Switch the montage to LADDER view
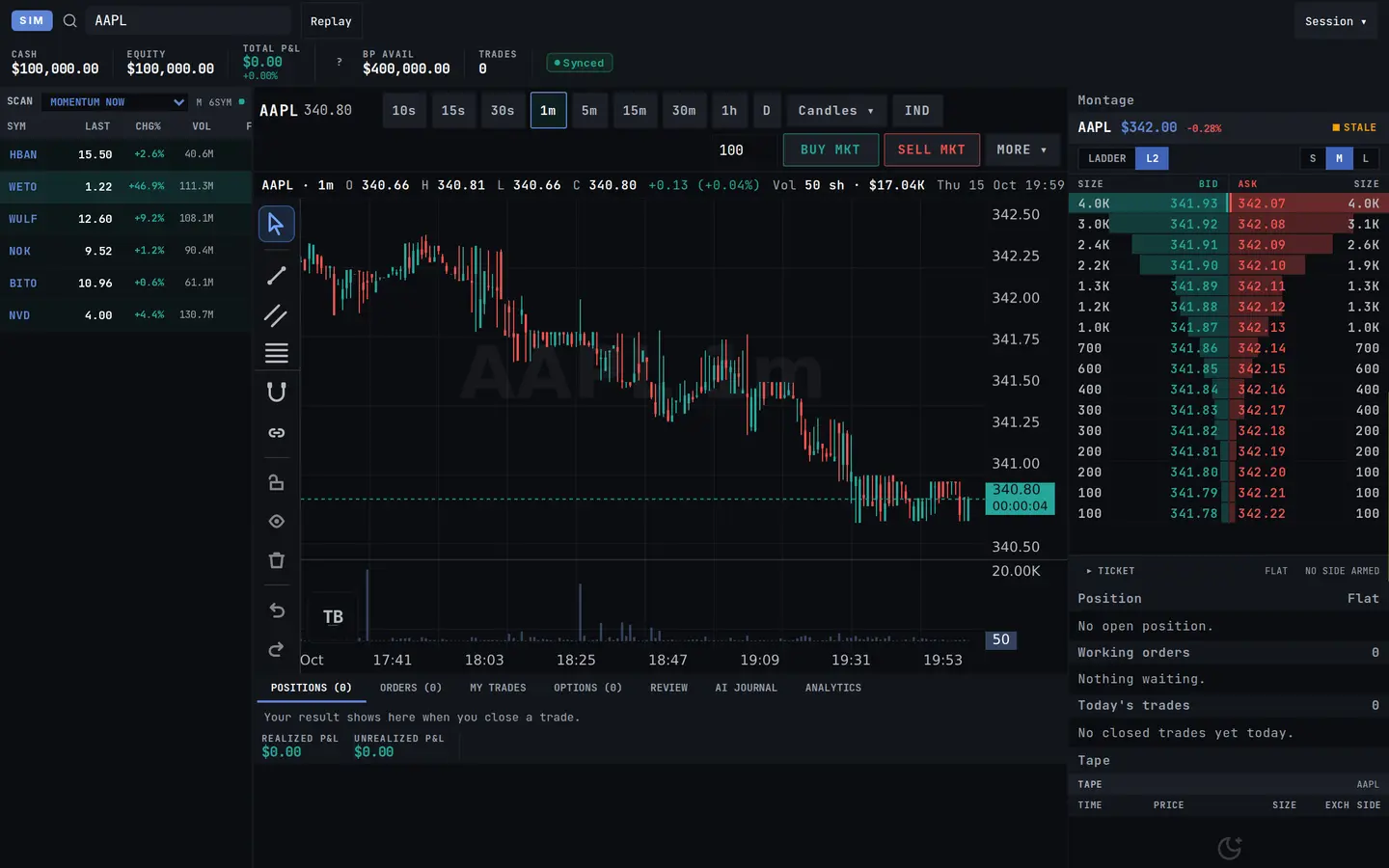The image size is (1389, 868). (1106, 158)
